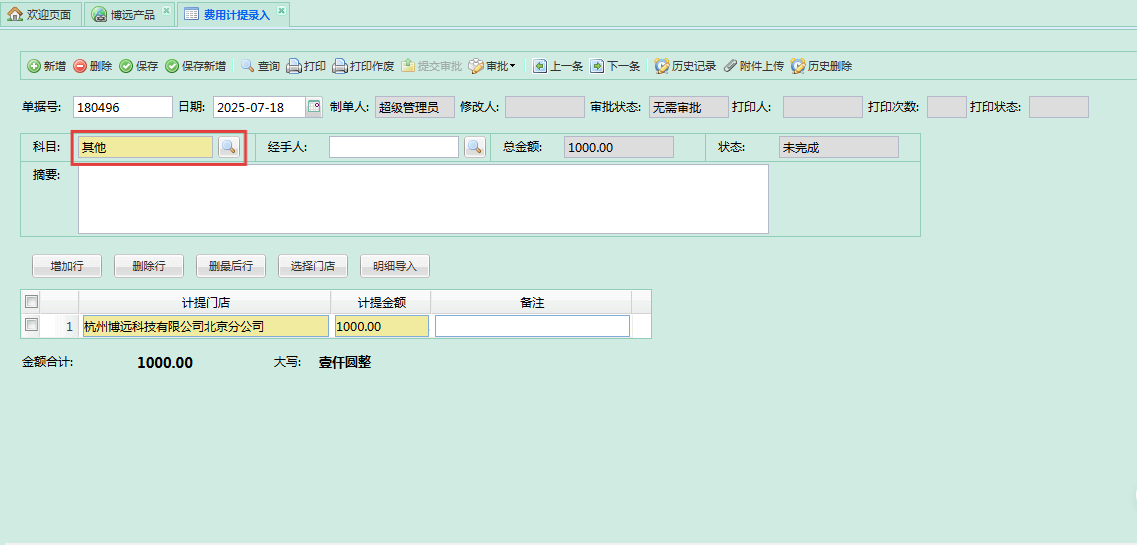The width and height of the screenshot is (1137, 545).
Task: Click the 增加行 button
Action: pyautogui.click(x=67, y=266)
